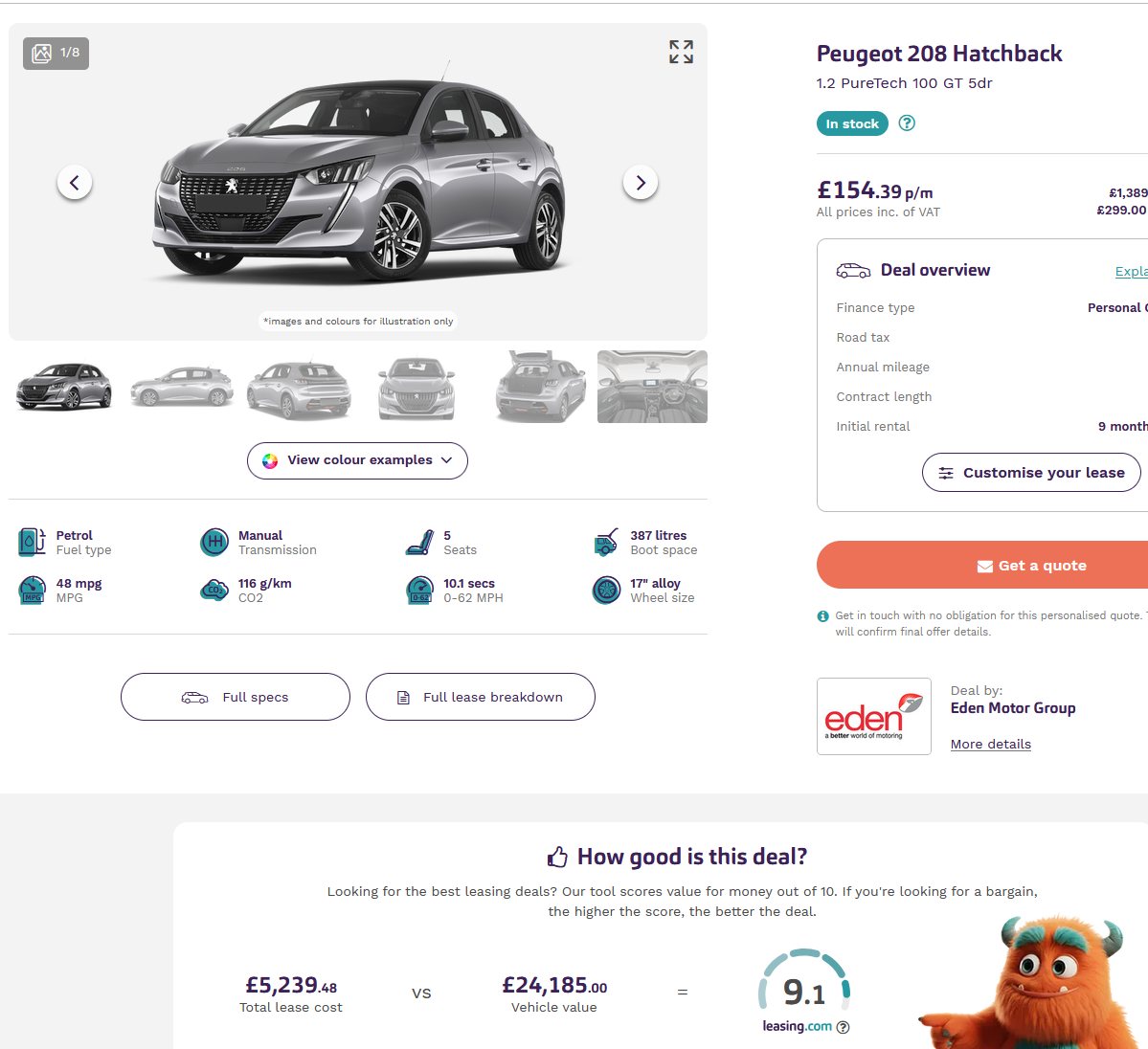Select the open boot car thumbnail
Image resolution: width=1148 pixels, height=1049 pixels.
point(541,387)
